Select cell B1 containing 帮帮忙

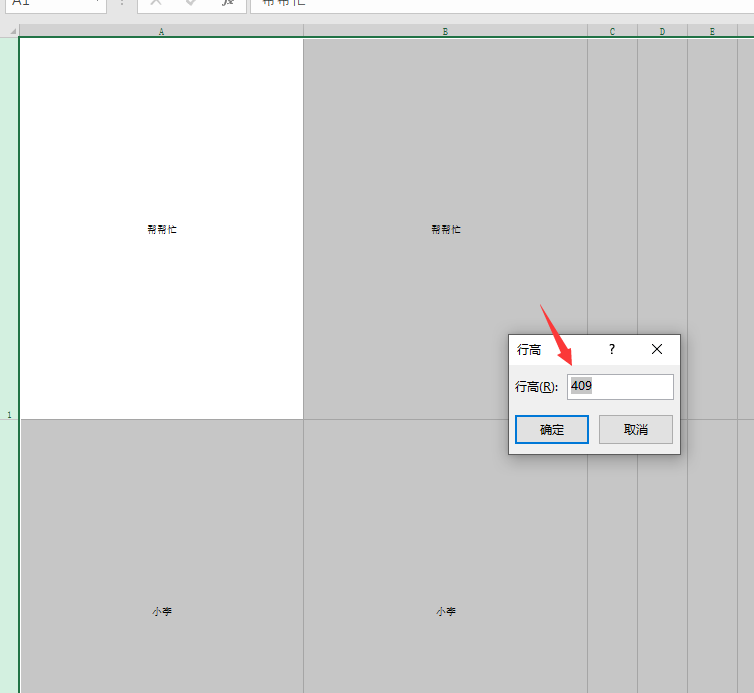point(445,228)
